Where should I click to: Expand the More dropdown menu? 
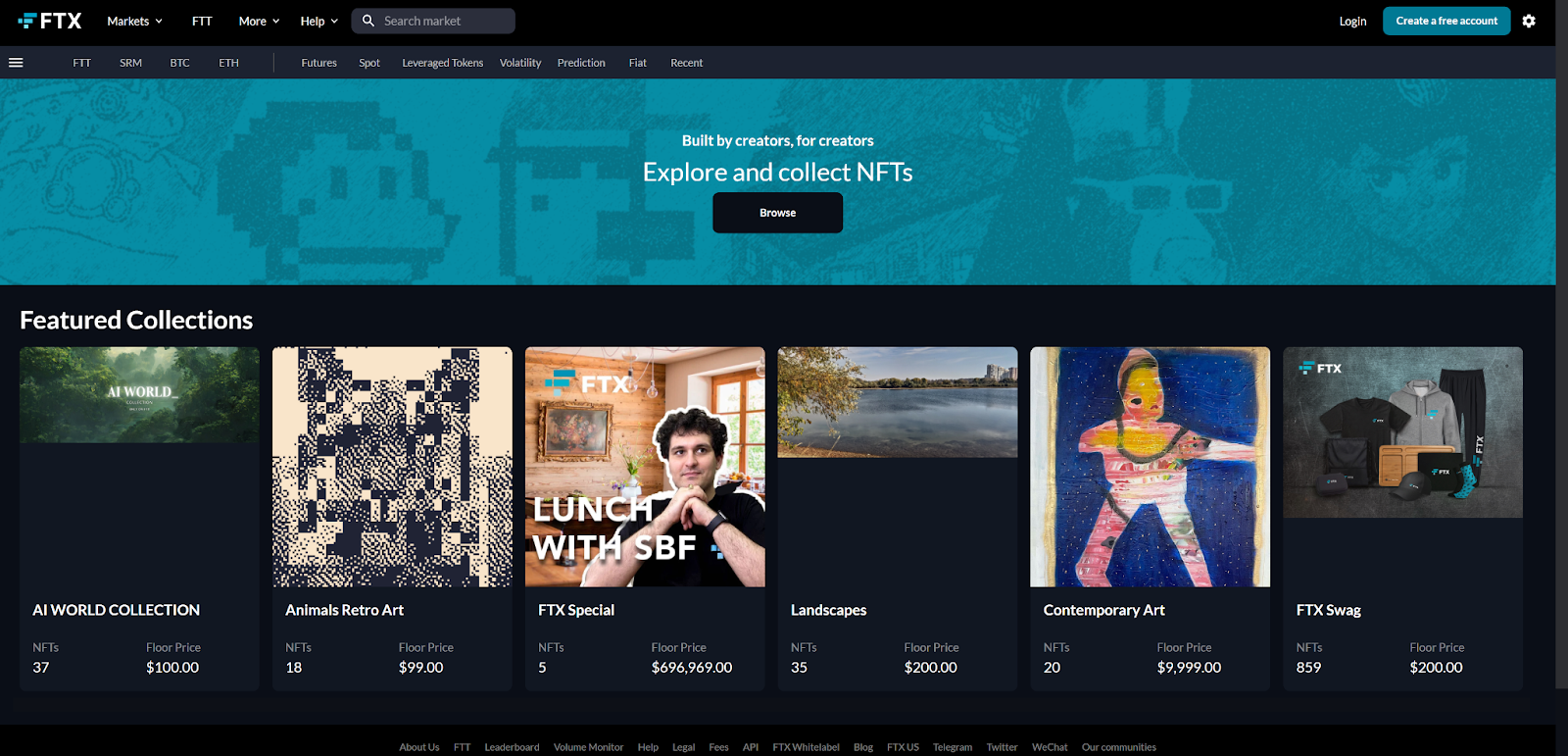tap(260, 21)
